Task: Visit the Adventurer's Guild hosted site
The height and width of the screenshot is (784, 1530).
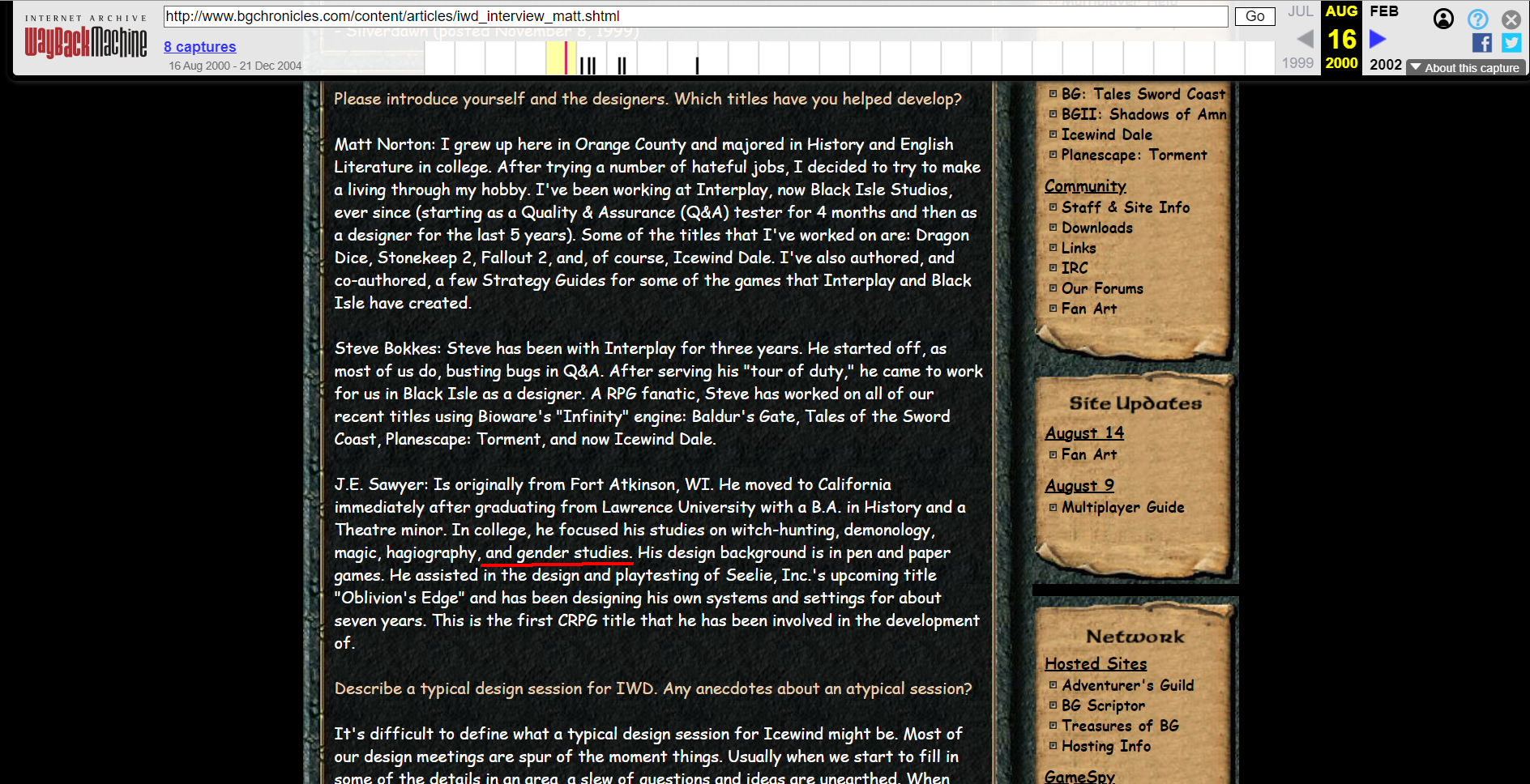Action: [x=1127, y=685]
